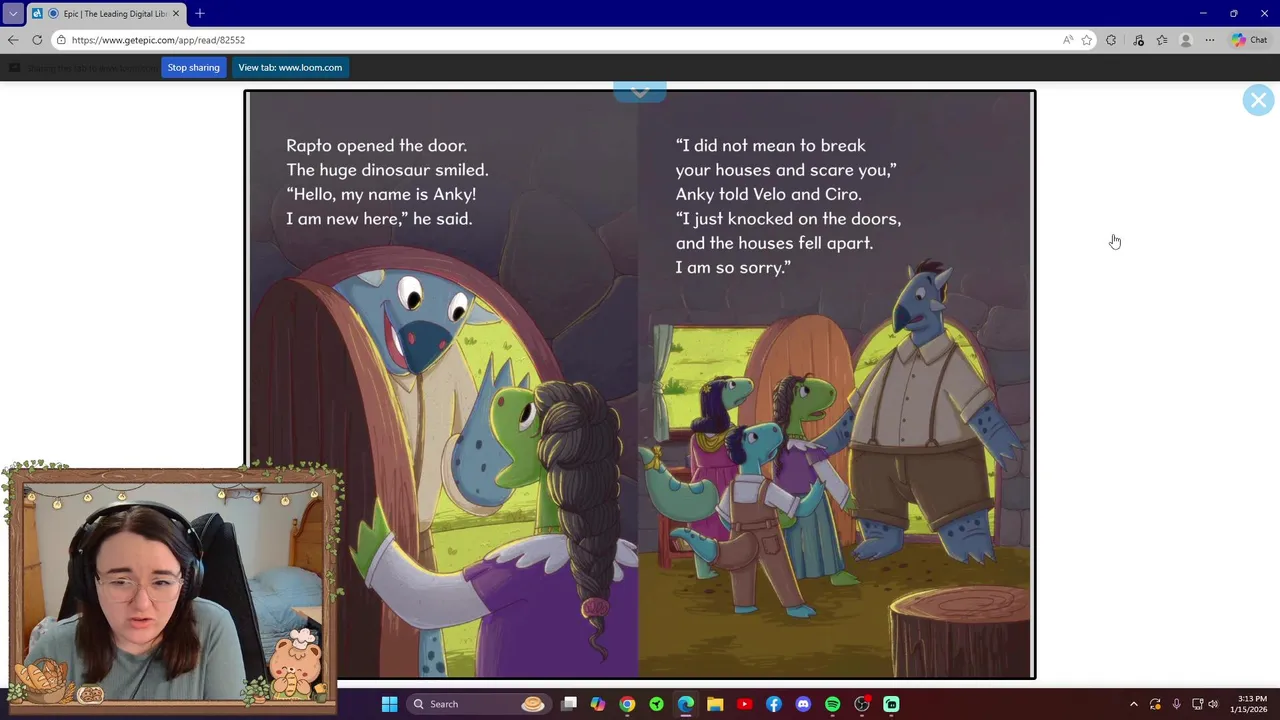This screenshot has height=720, width=1280.
Task: Open microphone tray icon
Action: tap(1176, 704)
